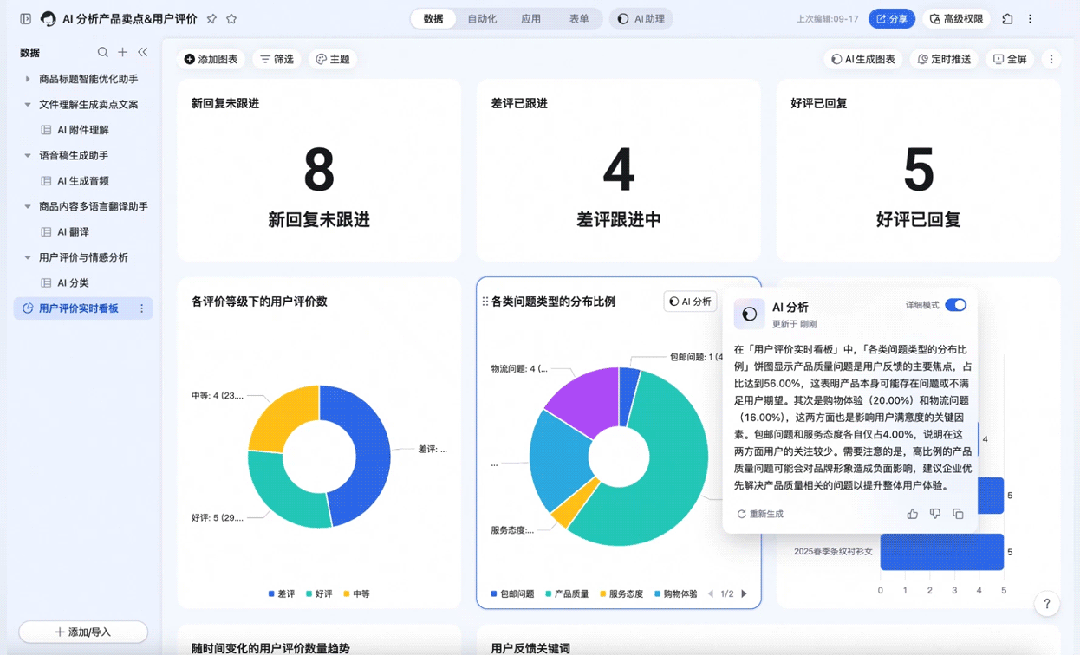Go to the next legend page arrow
1080x655 pixels.
(745, 594)
